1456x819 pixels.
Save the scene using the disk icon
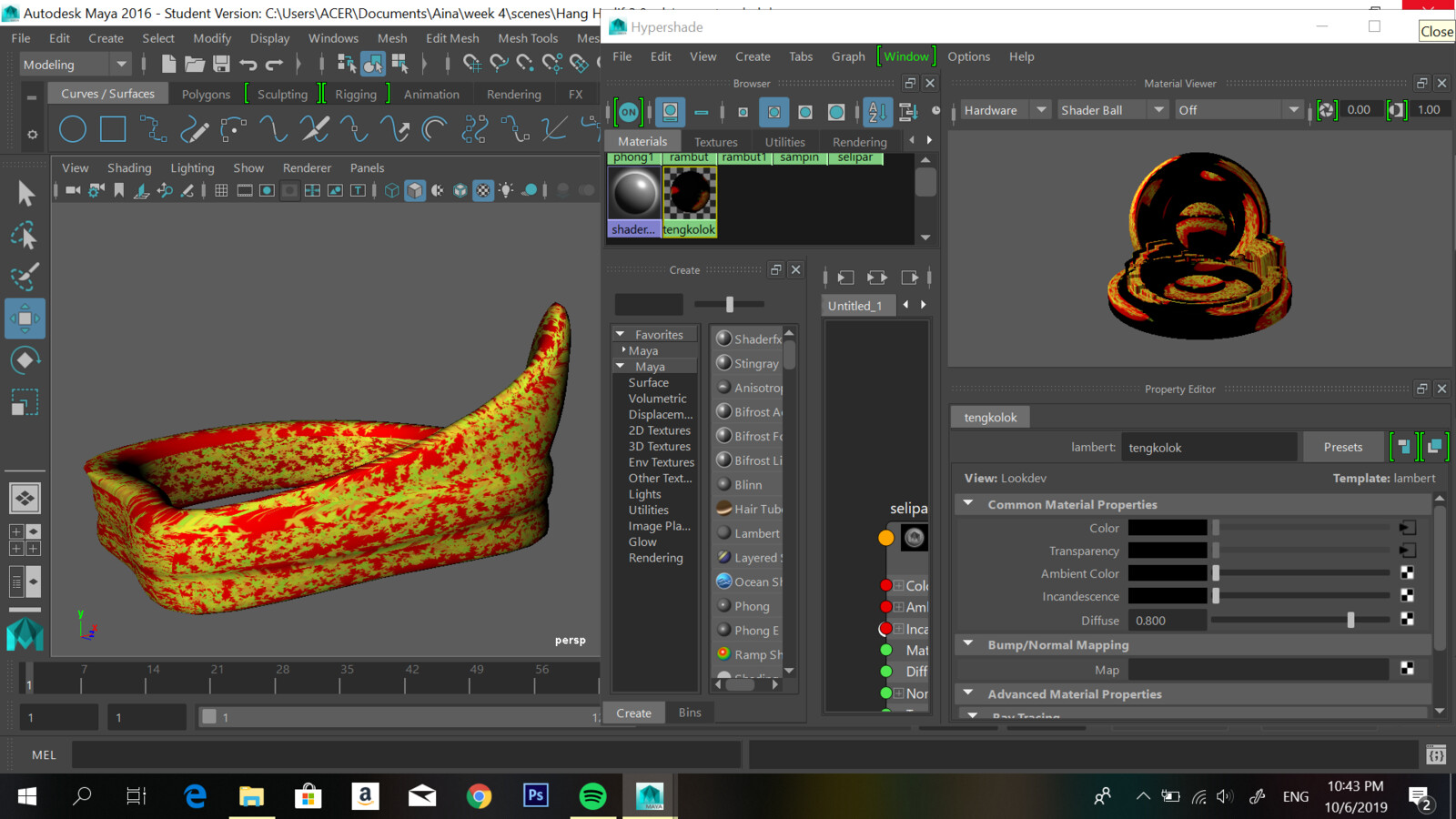pyautogui.click(x=221, y=64)
